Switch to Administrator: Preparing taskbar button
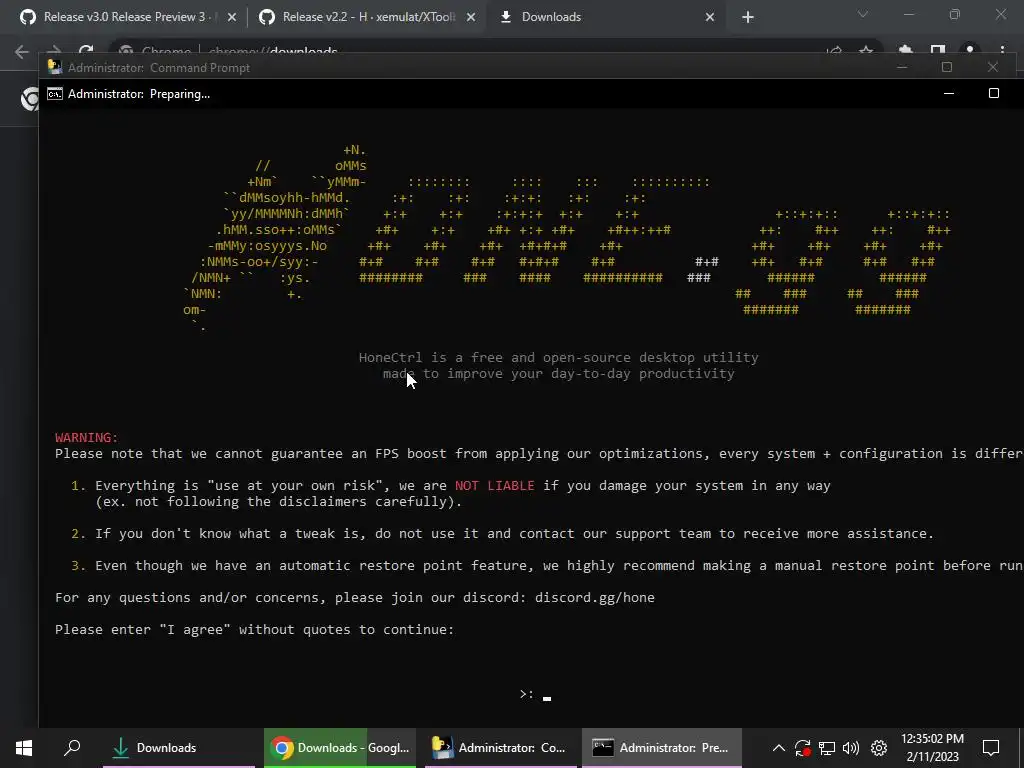This screenshot has width=1024, height=768. coord(662,748)
